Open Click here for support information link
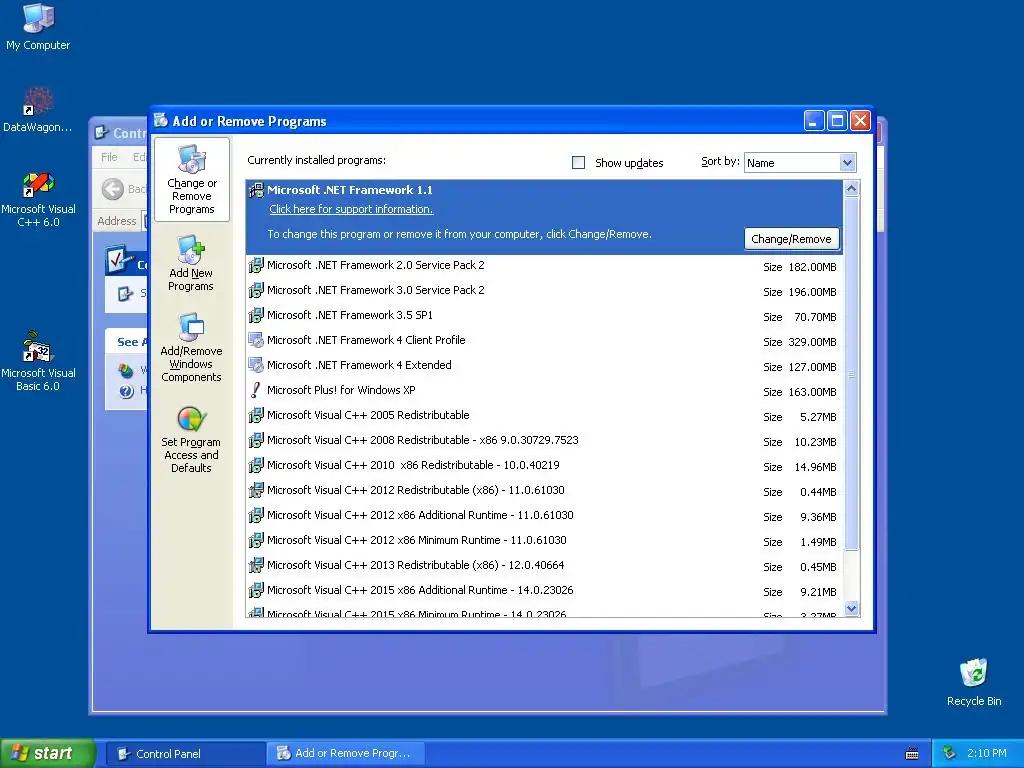The height and width of the screenshot is (768, 1024). tap(351, 209)
